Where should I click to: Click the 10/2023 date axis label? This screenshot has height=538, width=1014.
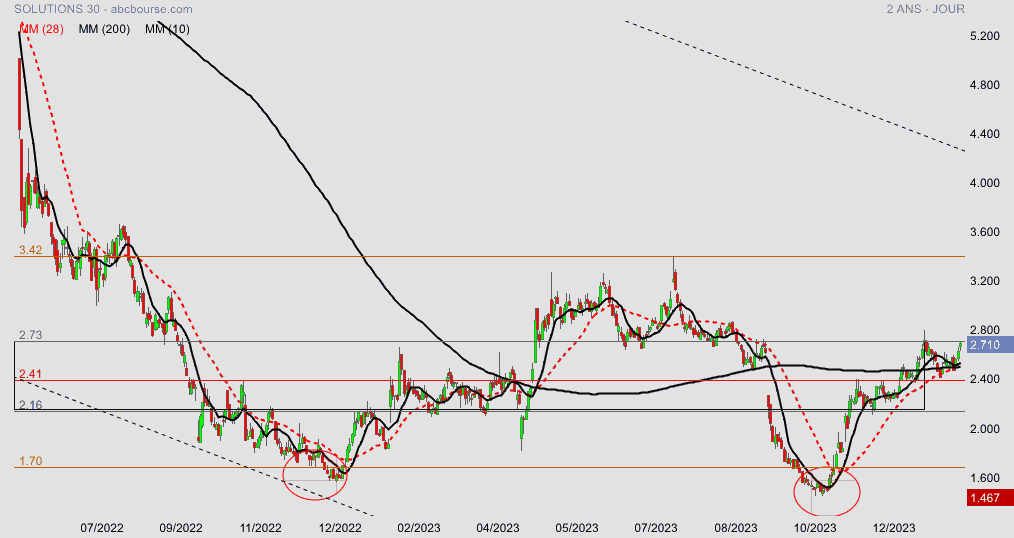click(x=814, y=528)
